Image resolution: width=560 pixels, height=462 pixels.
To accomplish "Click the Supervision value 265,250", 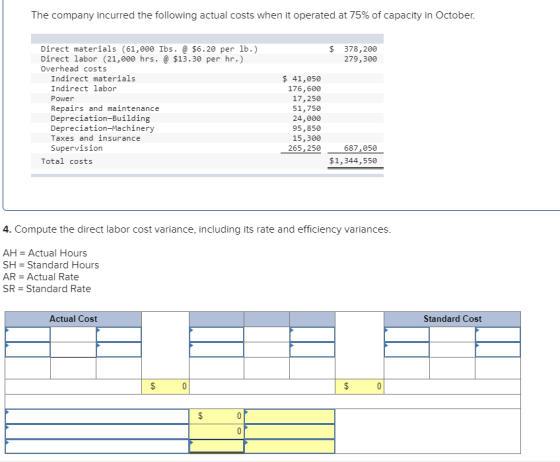I will 304,148.
